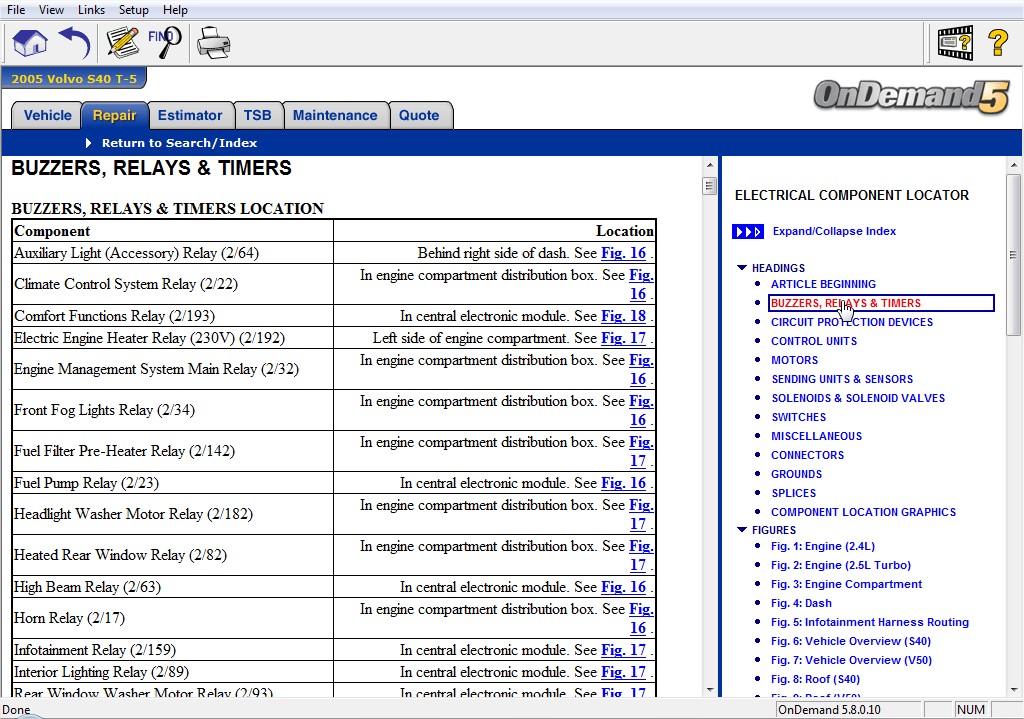Go to the Home screen icon
The width and height of the screenshot is (1024, 719).
pyautogui.click(x=30, y=43)
